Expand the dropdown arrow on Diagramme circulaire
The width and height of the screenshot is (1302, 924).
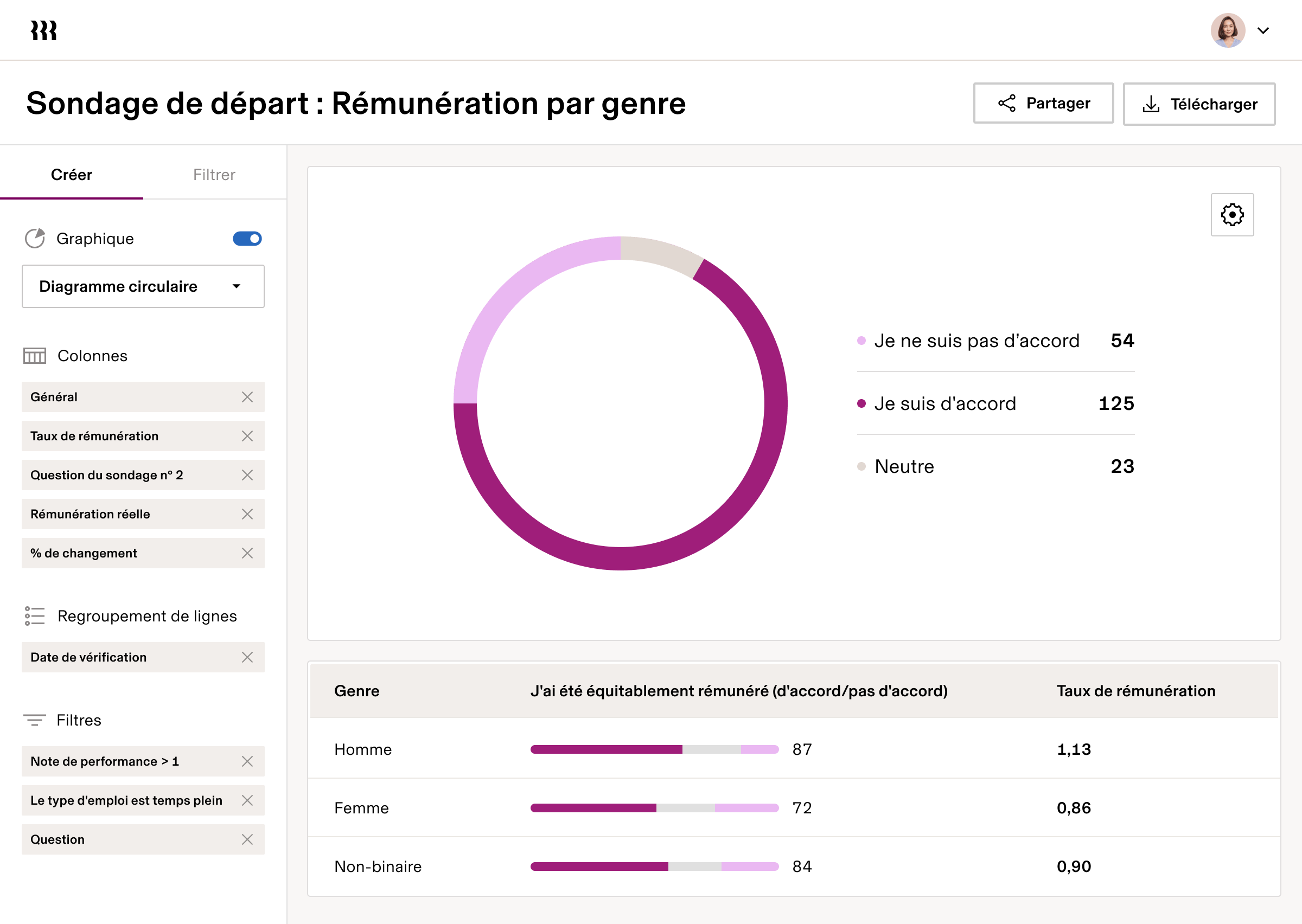tap(237, 286)
